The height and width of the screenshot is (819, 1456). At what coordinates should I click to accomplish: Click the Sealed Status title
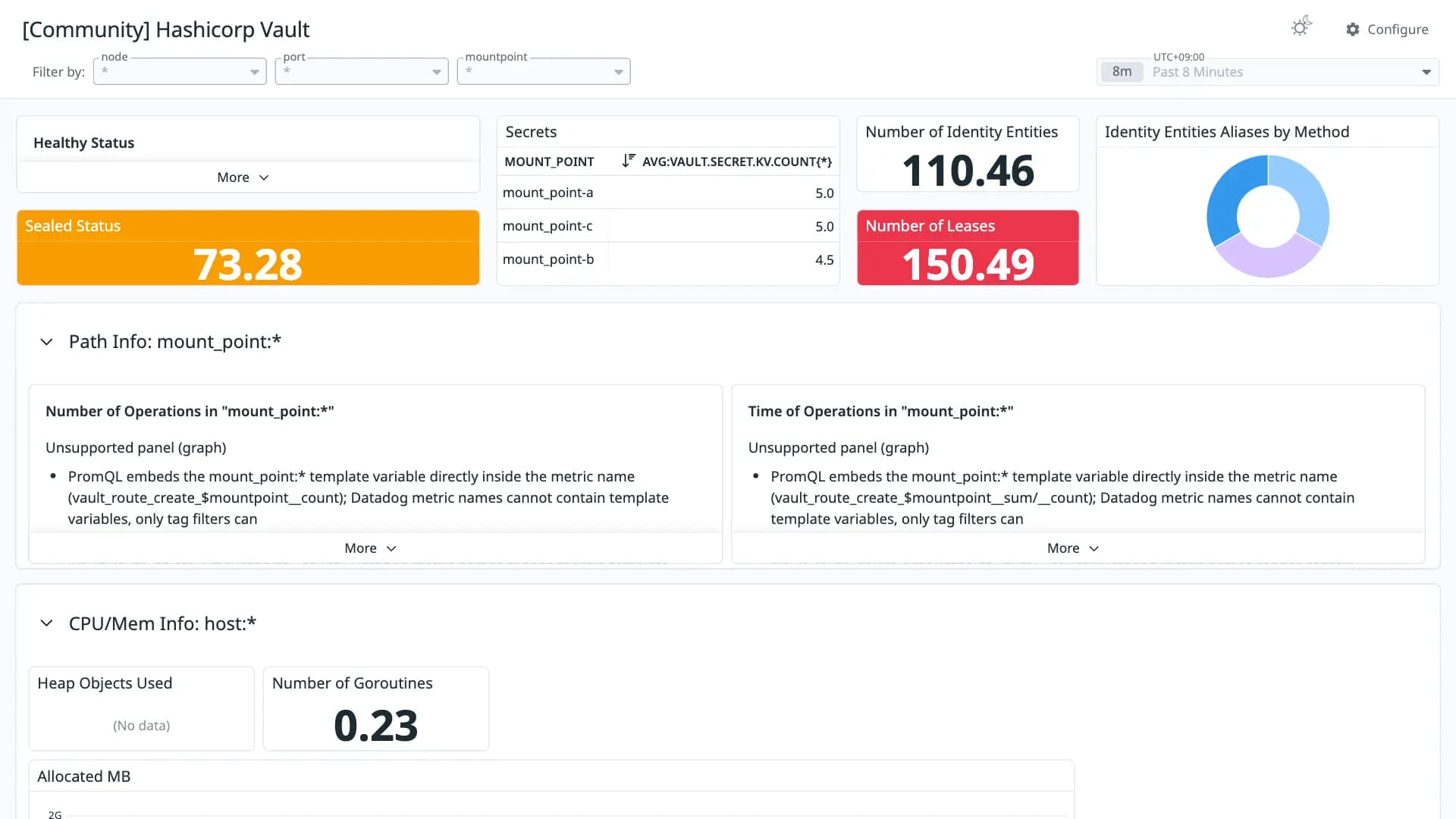pos(73,226)
